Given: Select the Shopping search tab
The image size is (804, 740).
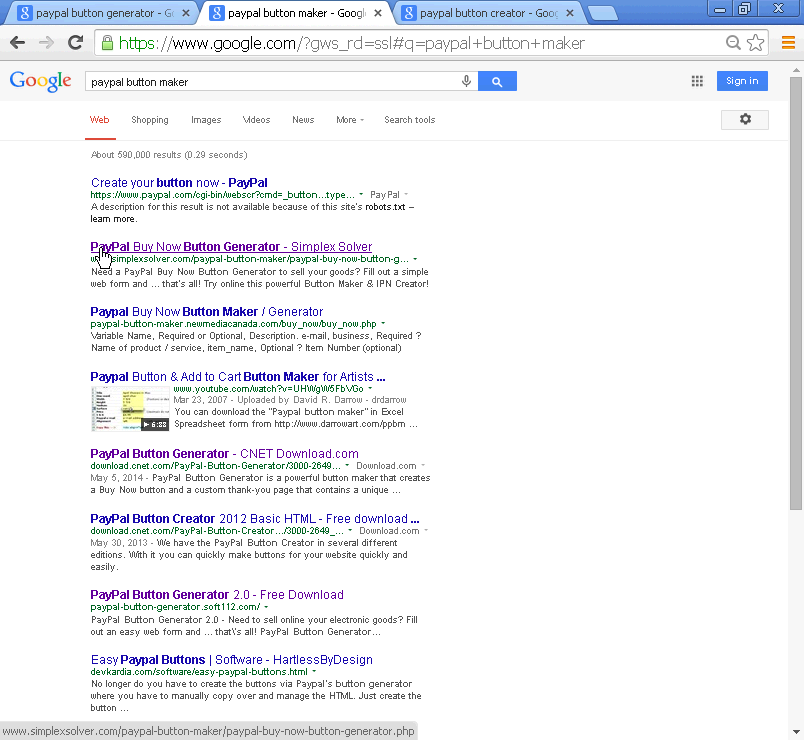Looking at the screenshot, I should [150, 119].
